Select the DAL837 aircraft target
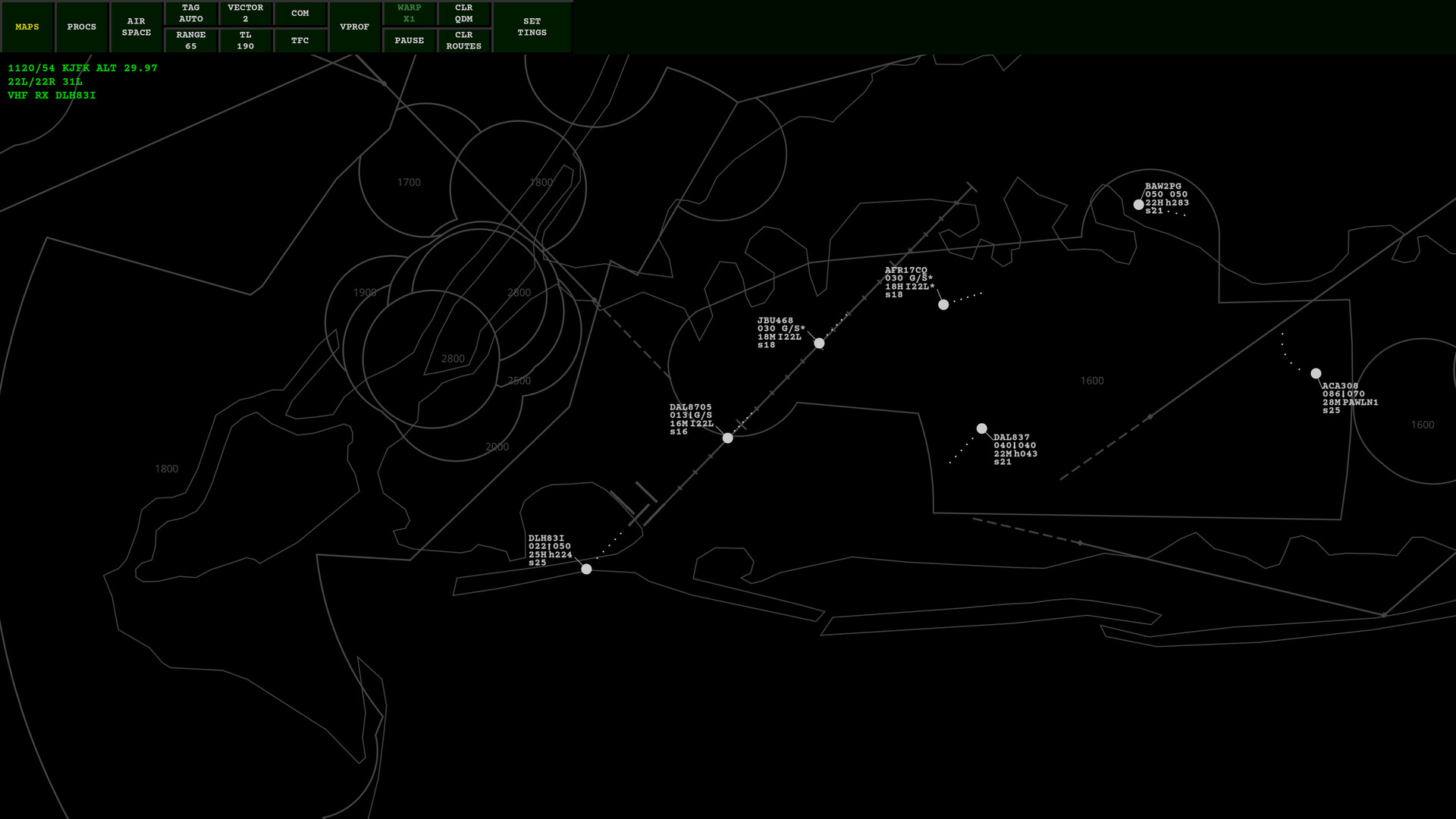This screenshot has height=819, width=1456. pyautogui.click(x=982, y=428)
